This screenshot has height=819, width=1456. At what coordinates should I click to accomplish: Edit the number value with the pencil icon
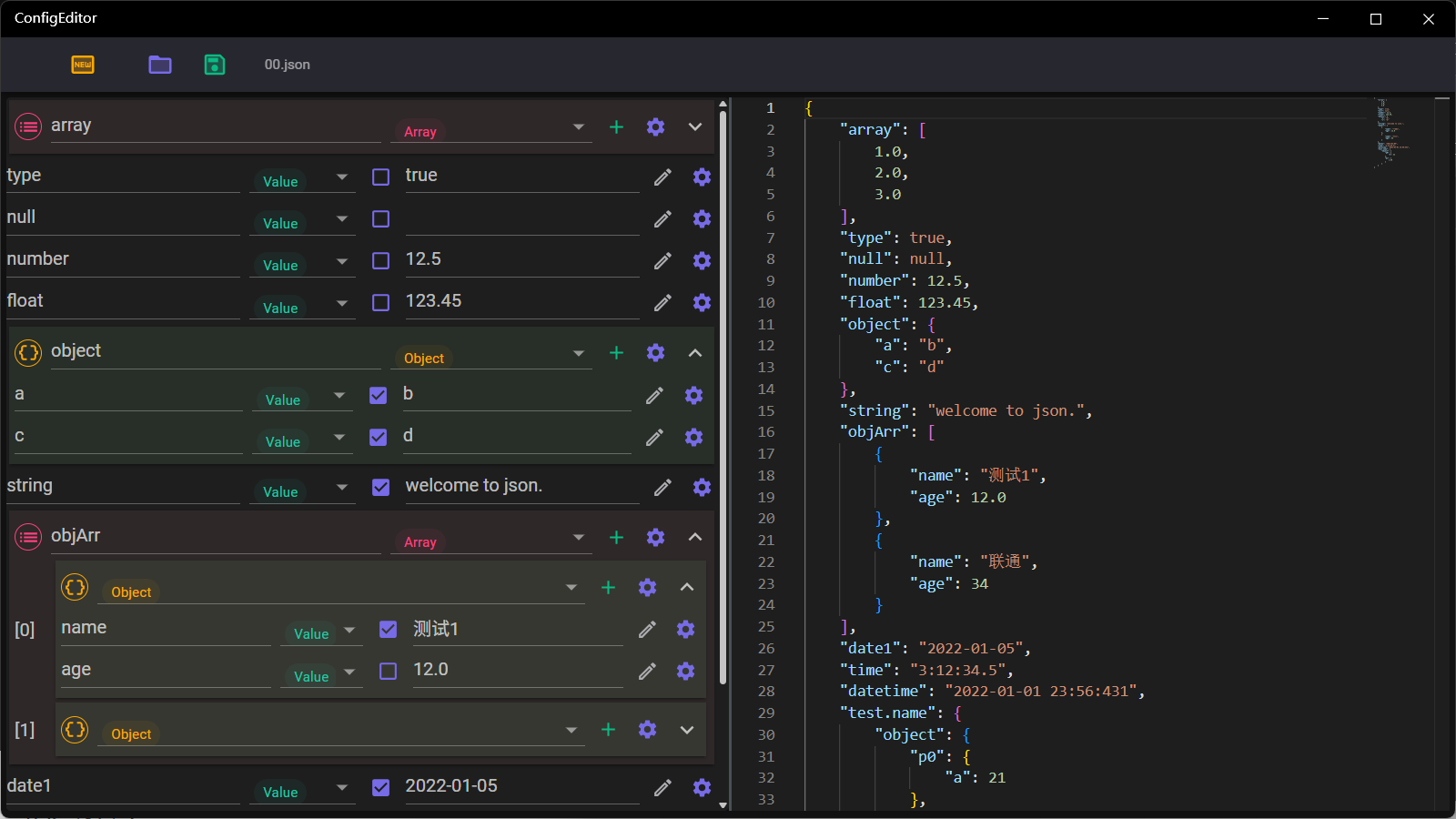tap(662, 261)
